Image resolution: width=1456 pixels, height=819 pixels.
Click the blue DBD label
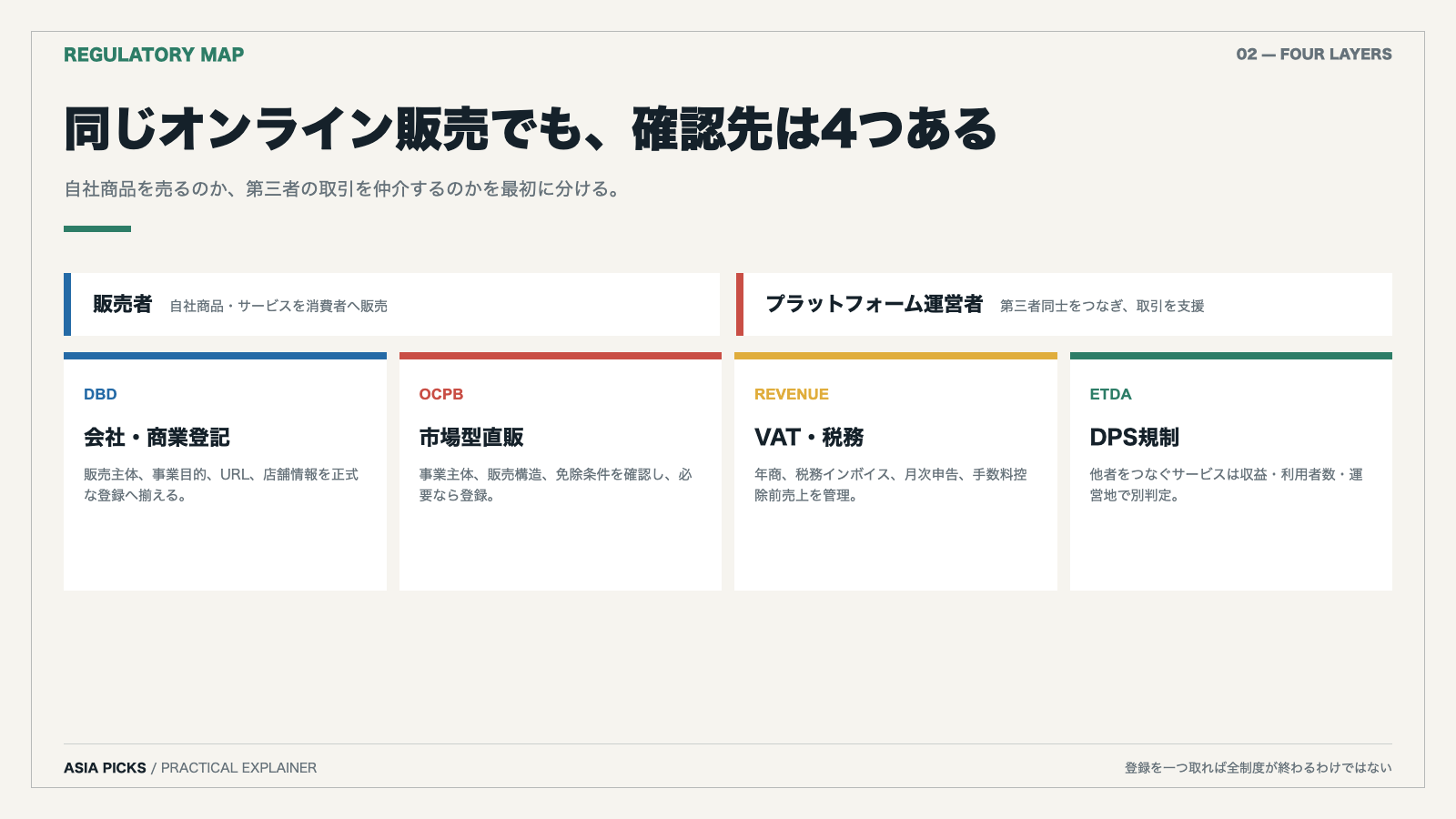pyautogui.click(x=100, y=394)
